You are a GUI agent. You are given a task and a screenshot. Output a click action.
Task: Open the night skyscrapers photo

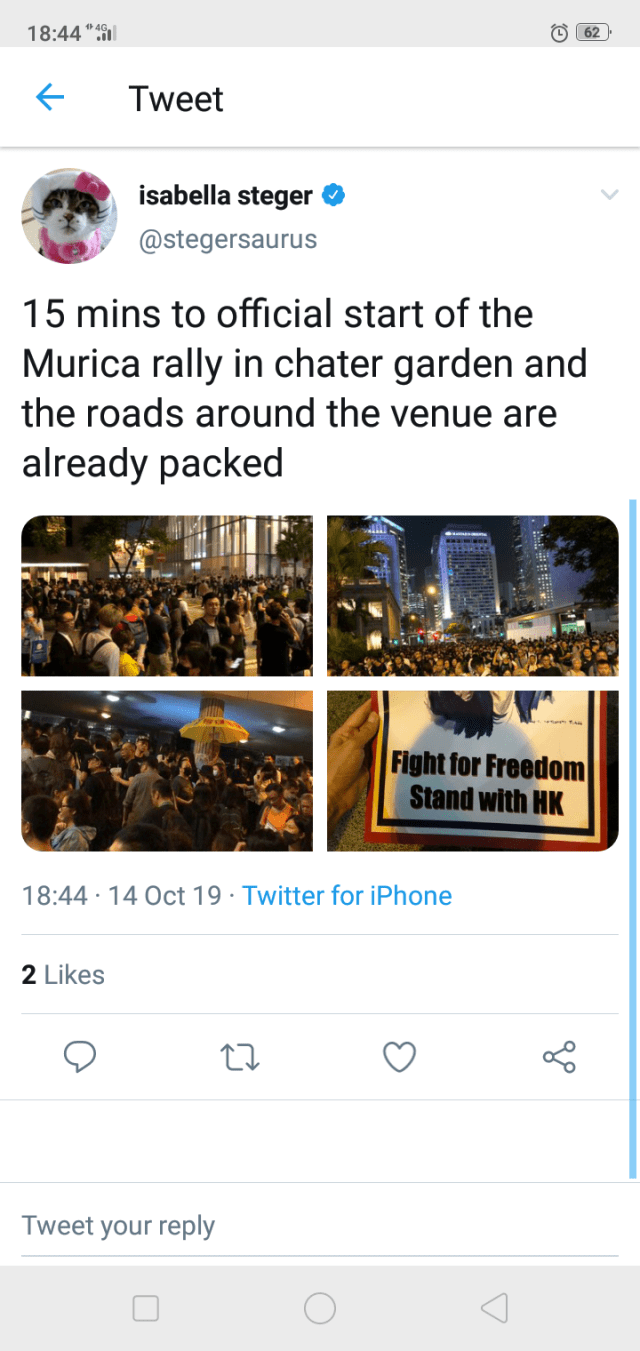[x=473, y=596]
